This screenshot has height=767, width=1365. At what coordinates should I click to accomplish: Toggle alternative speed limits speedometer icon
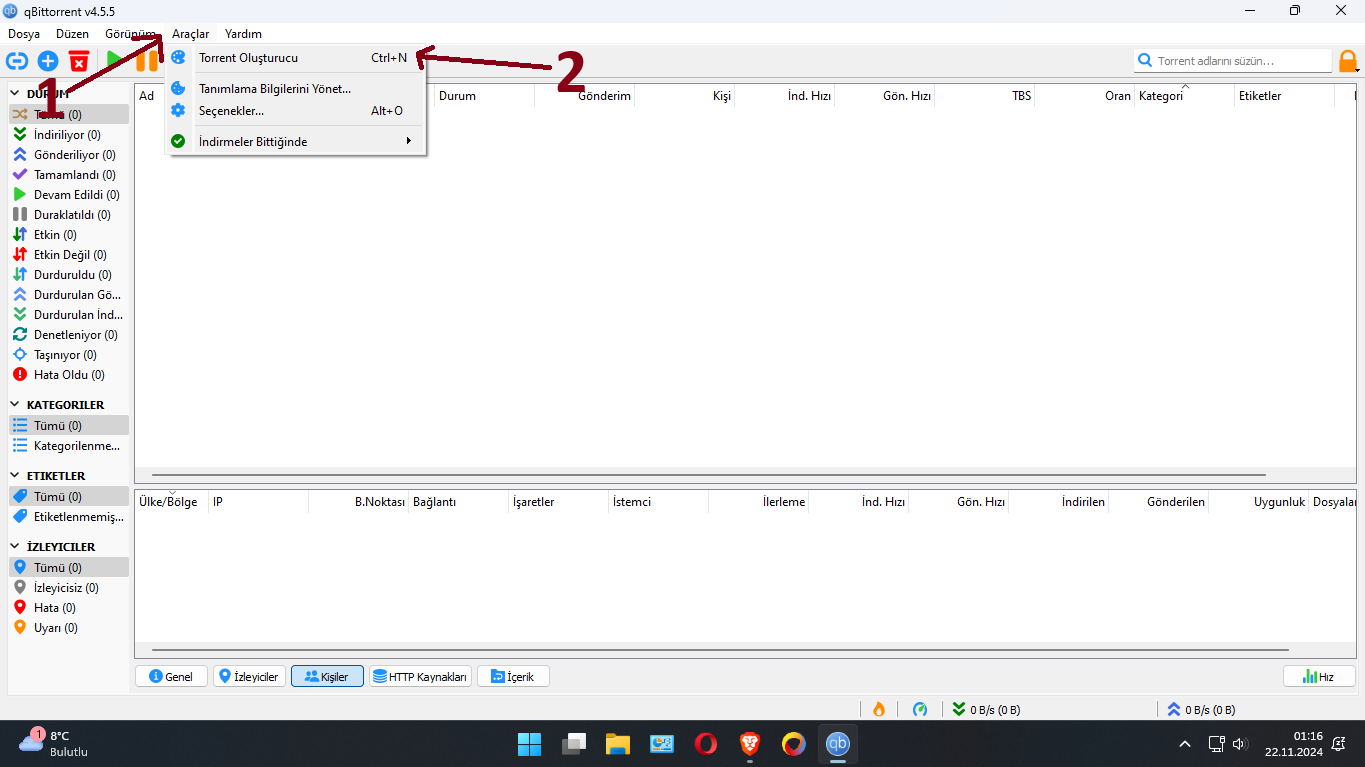click(920, 709)
